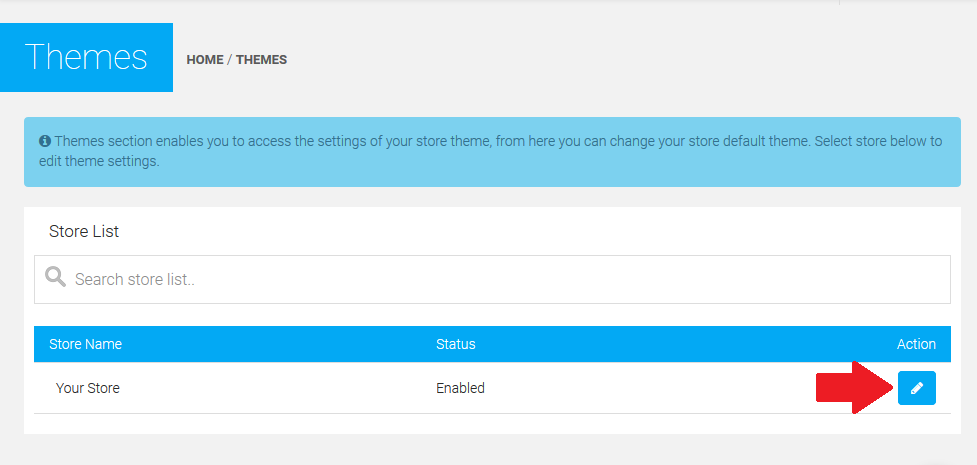Image resolution: width=977 pixels, height=465 pixels.
Task: Go to HOME via the breadcrumb
Action: (x=205, y=60)
